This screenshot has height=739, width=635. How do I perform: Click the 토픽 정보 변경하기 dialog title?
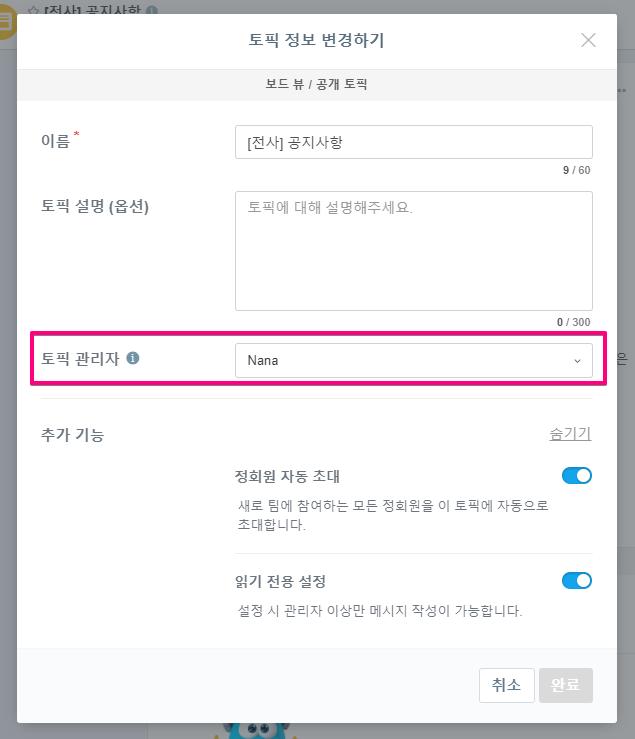(x=316, y=41)
